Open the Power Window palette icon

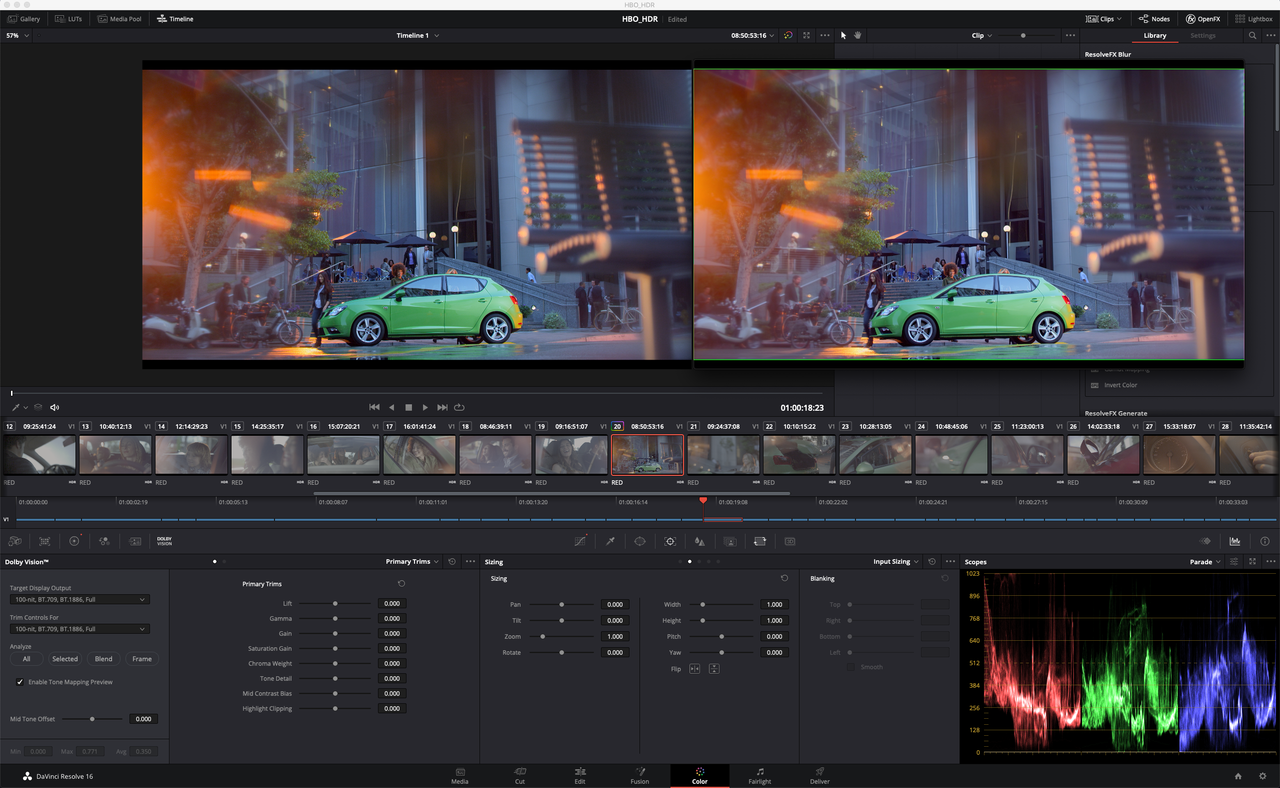pos(640,541)
